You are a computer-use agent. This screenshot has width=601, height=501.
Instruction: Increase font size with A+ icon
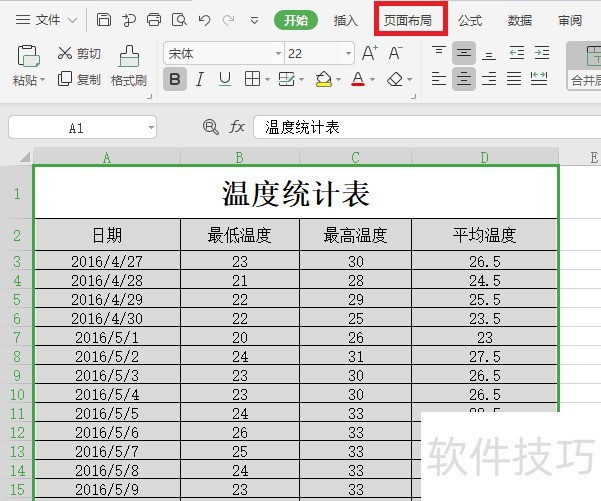click(370, 53)
